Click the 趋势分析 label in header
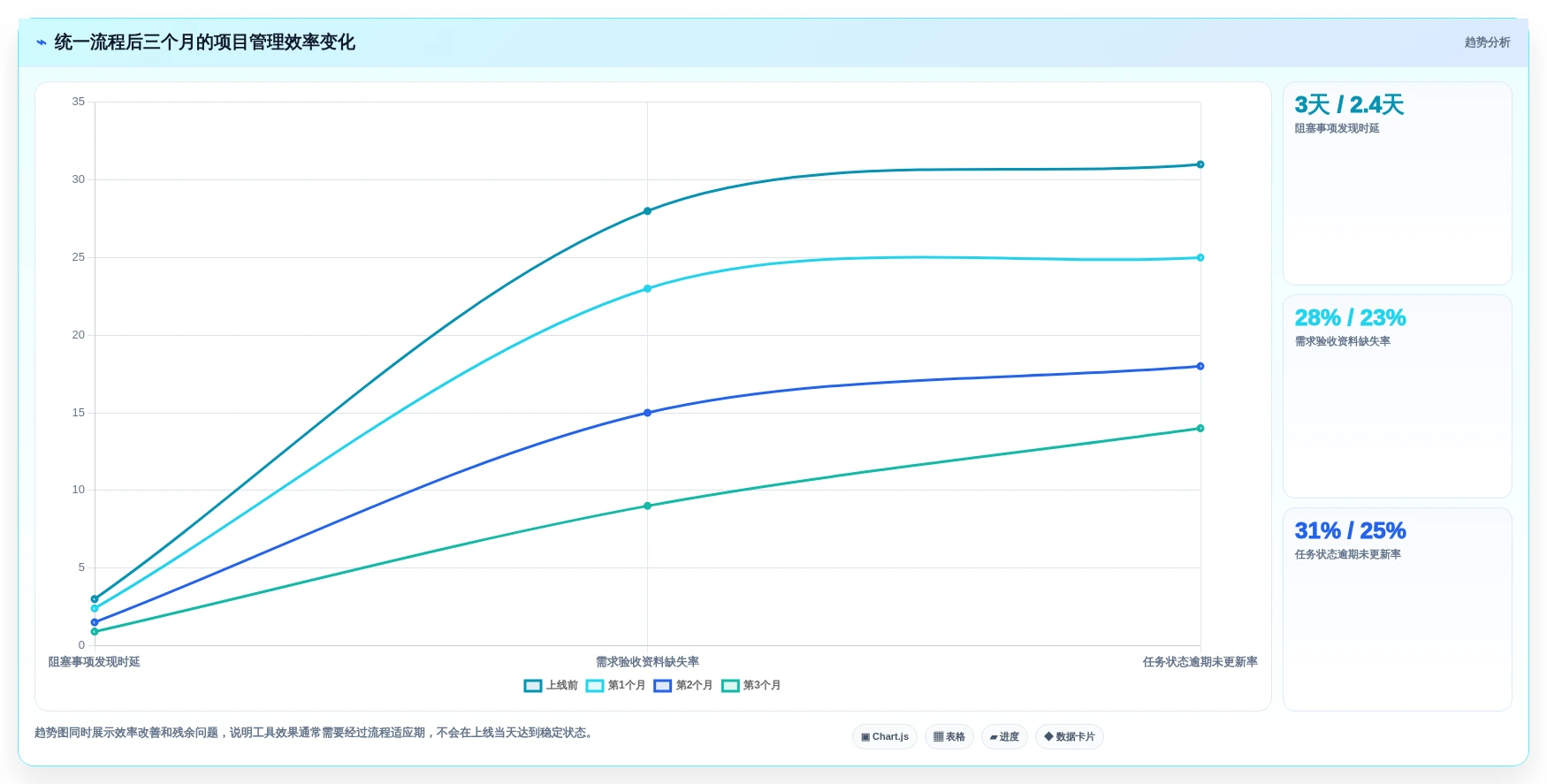The width and height of the screenshot is (1547, 784). click(x=1487, y=42)
